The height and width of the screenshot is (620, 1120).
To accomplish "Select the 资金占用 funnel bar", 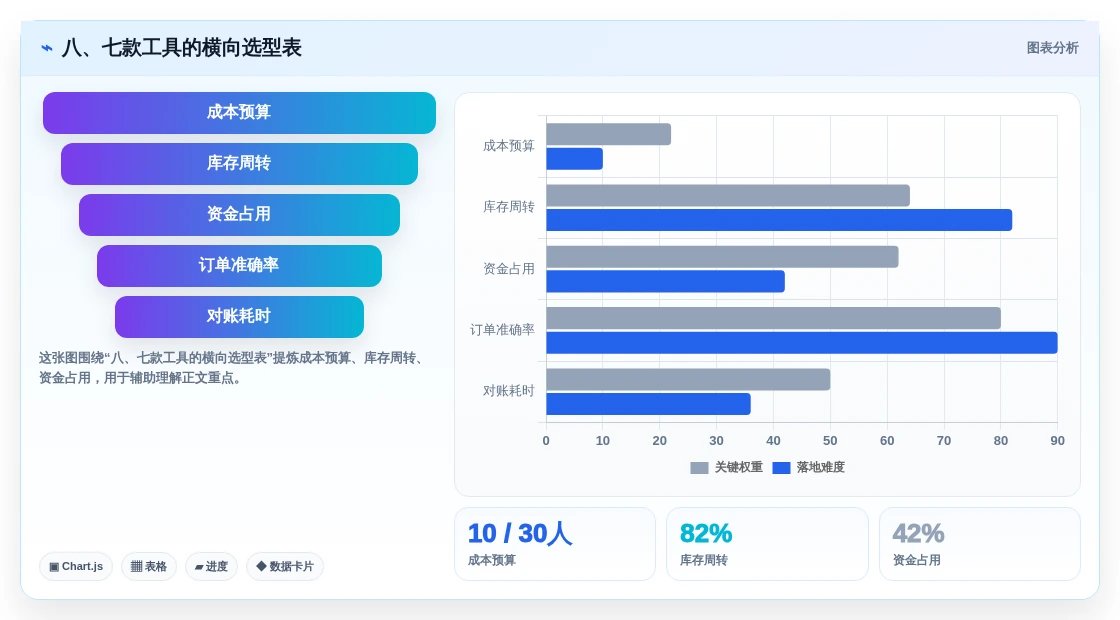I will [239, 215].
